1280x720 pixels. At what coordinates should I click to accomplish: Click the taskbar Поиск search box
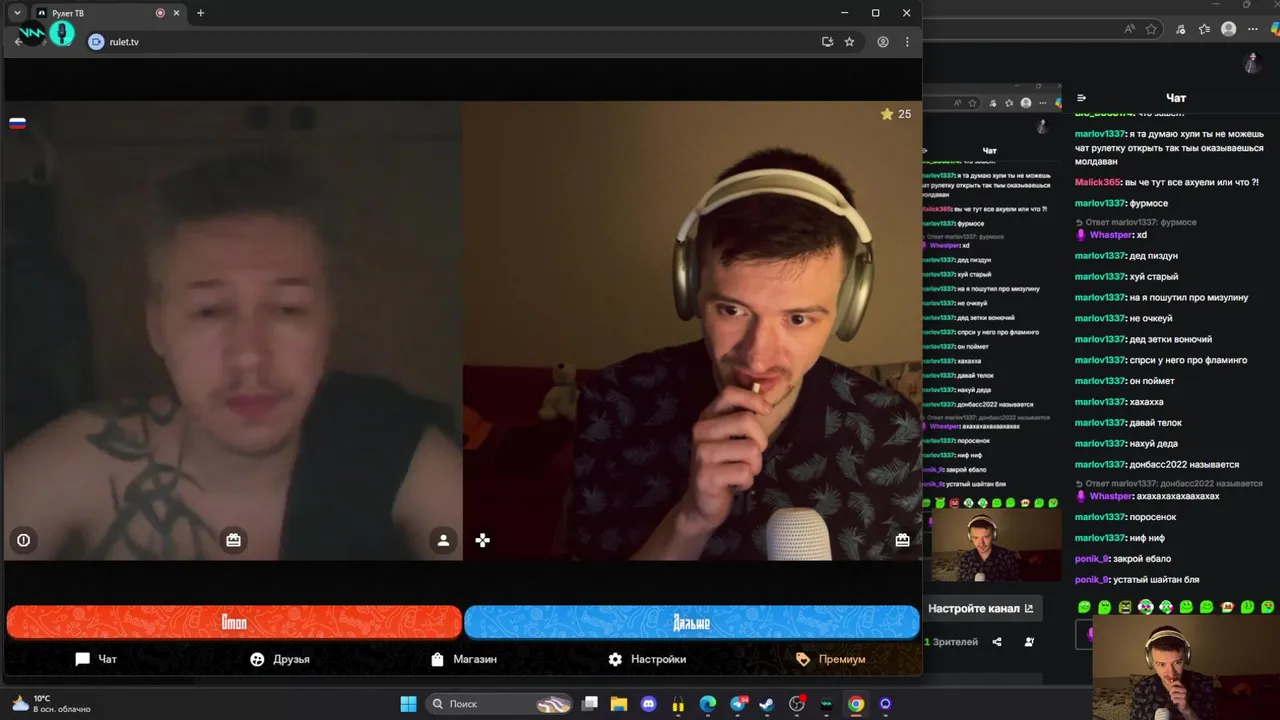click(x=500, y=704)
